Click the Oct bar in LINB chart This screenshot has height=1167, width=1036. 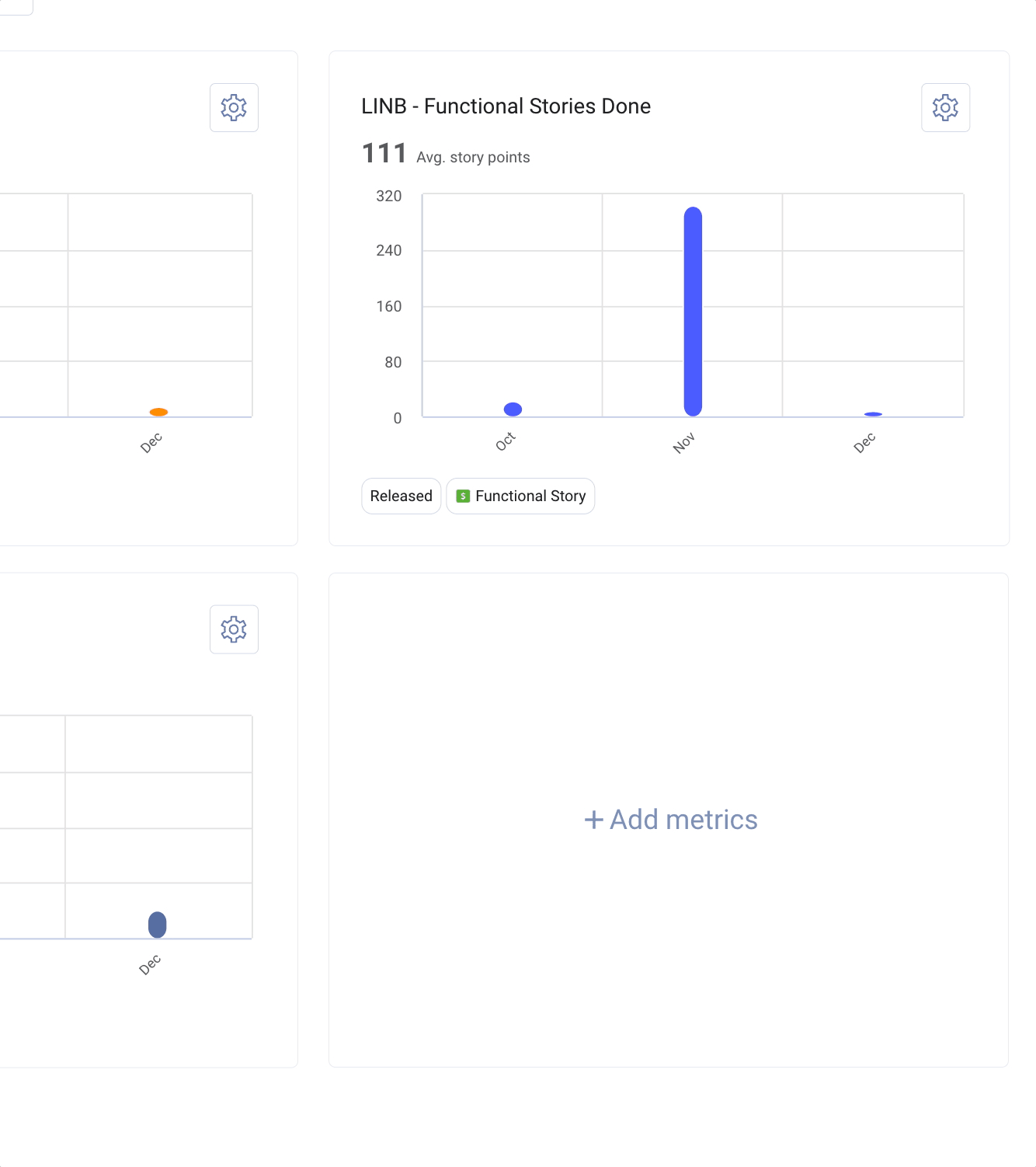click(x=513, y=409)
